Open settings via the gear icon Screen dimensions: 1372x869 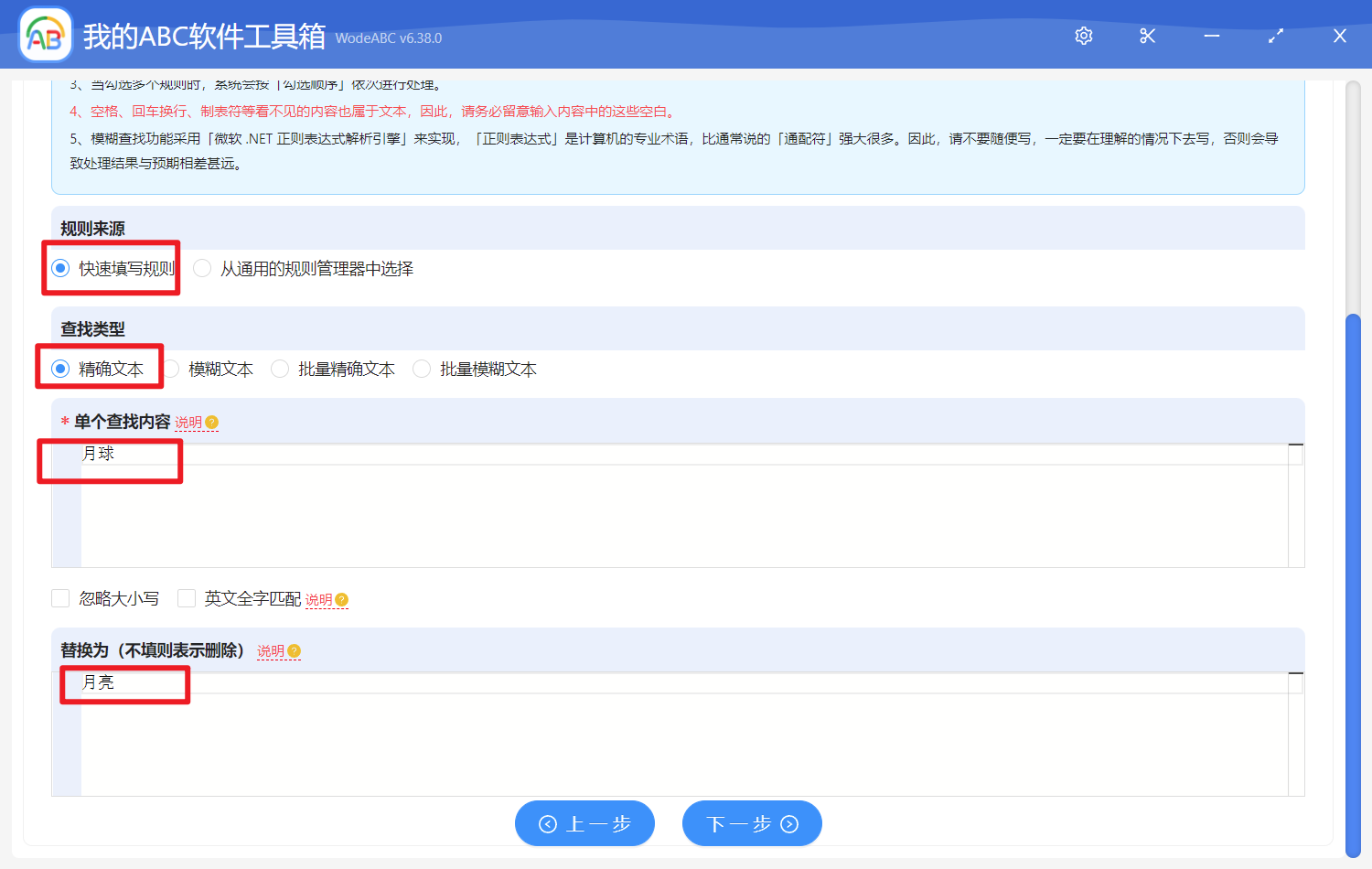click(1084, 36)
